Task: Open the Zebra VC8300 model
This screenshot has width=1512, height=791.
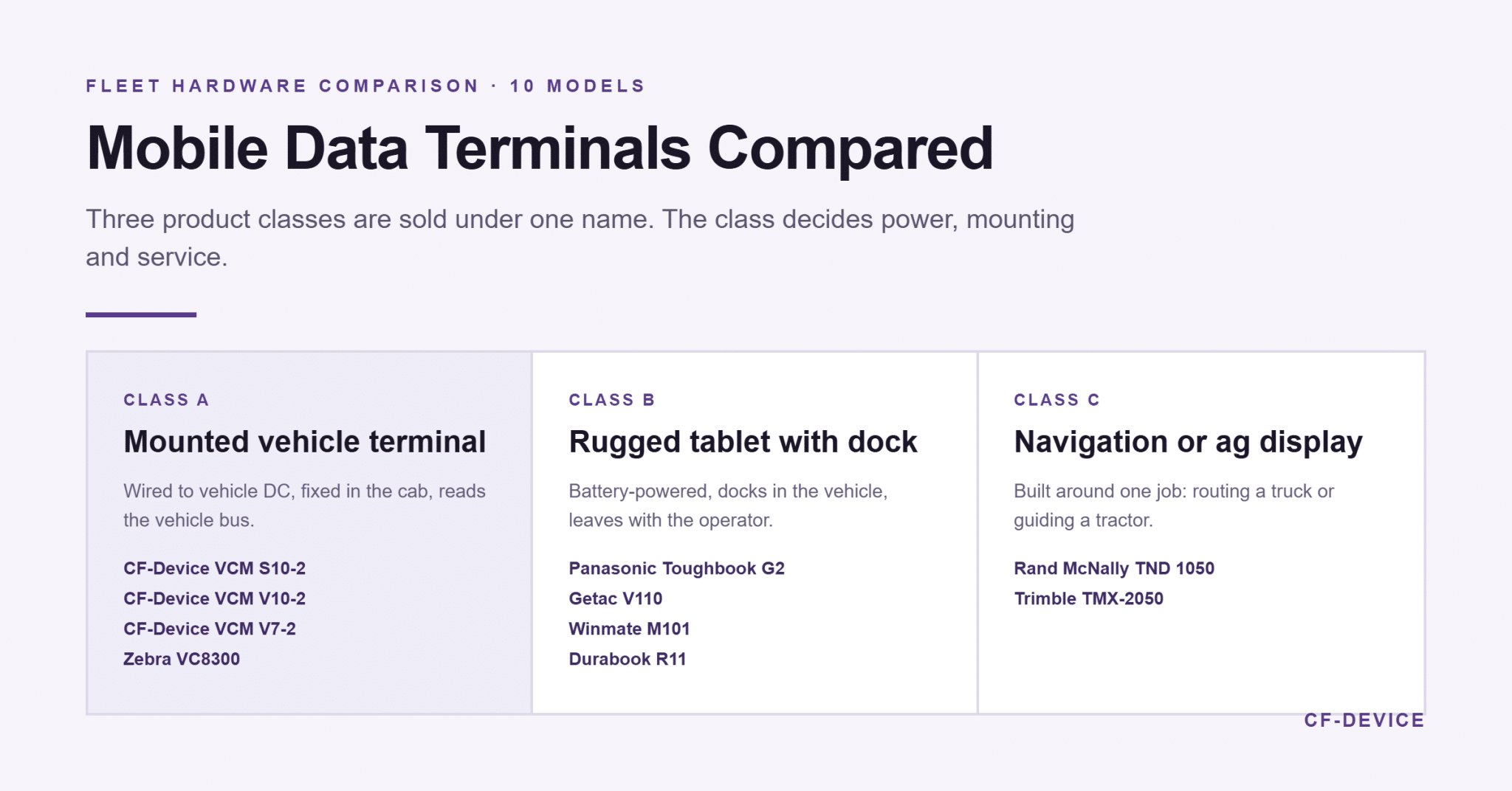Action: [x=182, y=659]
